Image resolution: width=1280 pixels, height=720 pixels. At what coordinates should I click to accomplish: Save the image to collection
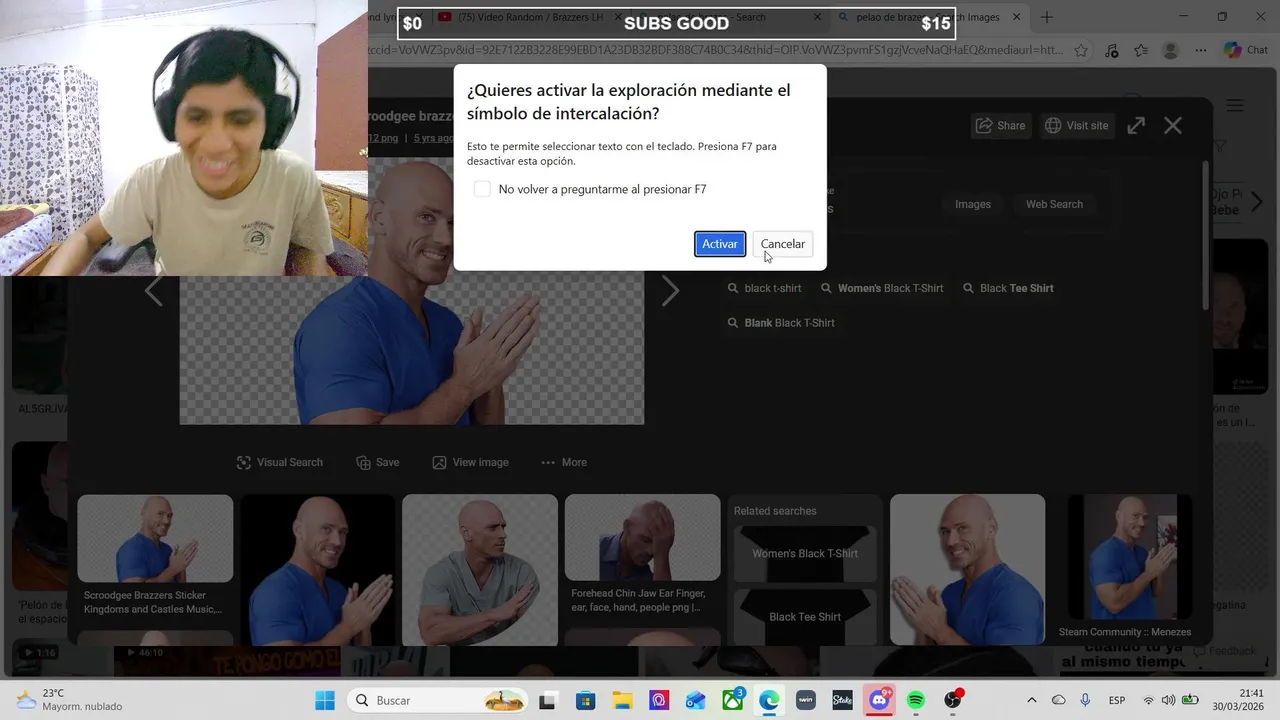[378, 462]
